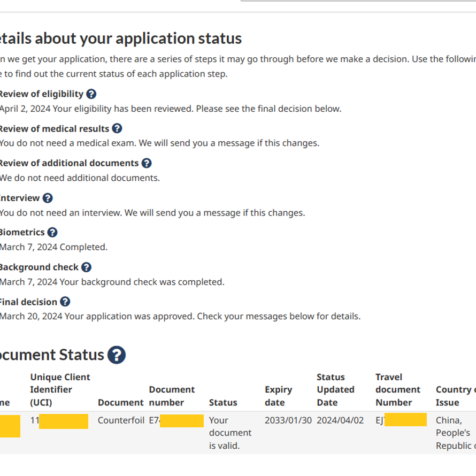This screenshot has width=476, height=476.
Task: Click help icon next to Interview
Action: tap(48, 198)
